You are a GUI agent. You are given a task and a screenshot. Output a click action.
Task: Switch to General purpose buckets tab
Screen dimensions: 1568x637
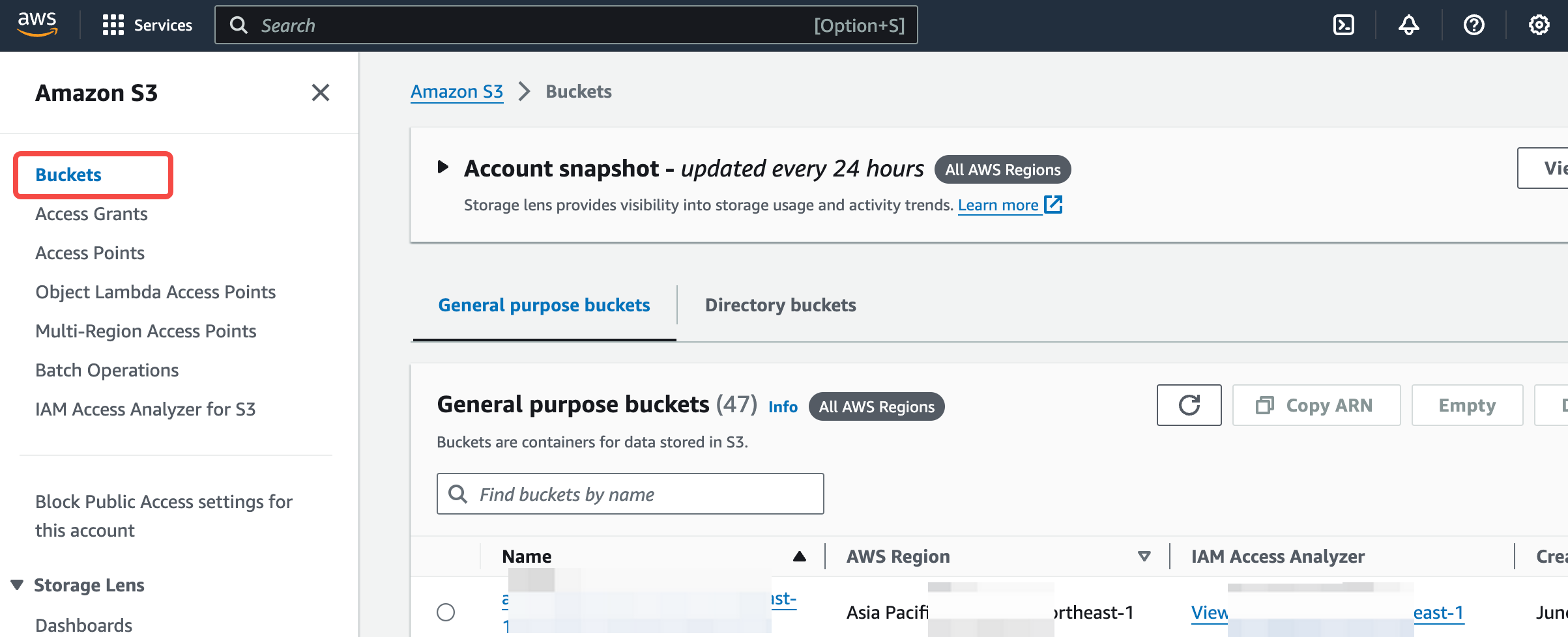544,305
